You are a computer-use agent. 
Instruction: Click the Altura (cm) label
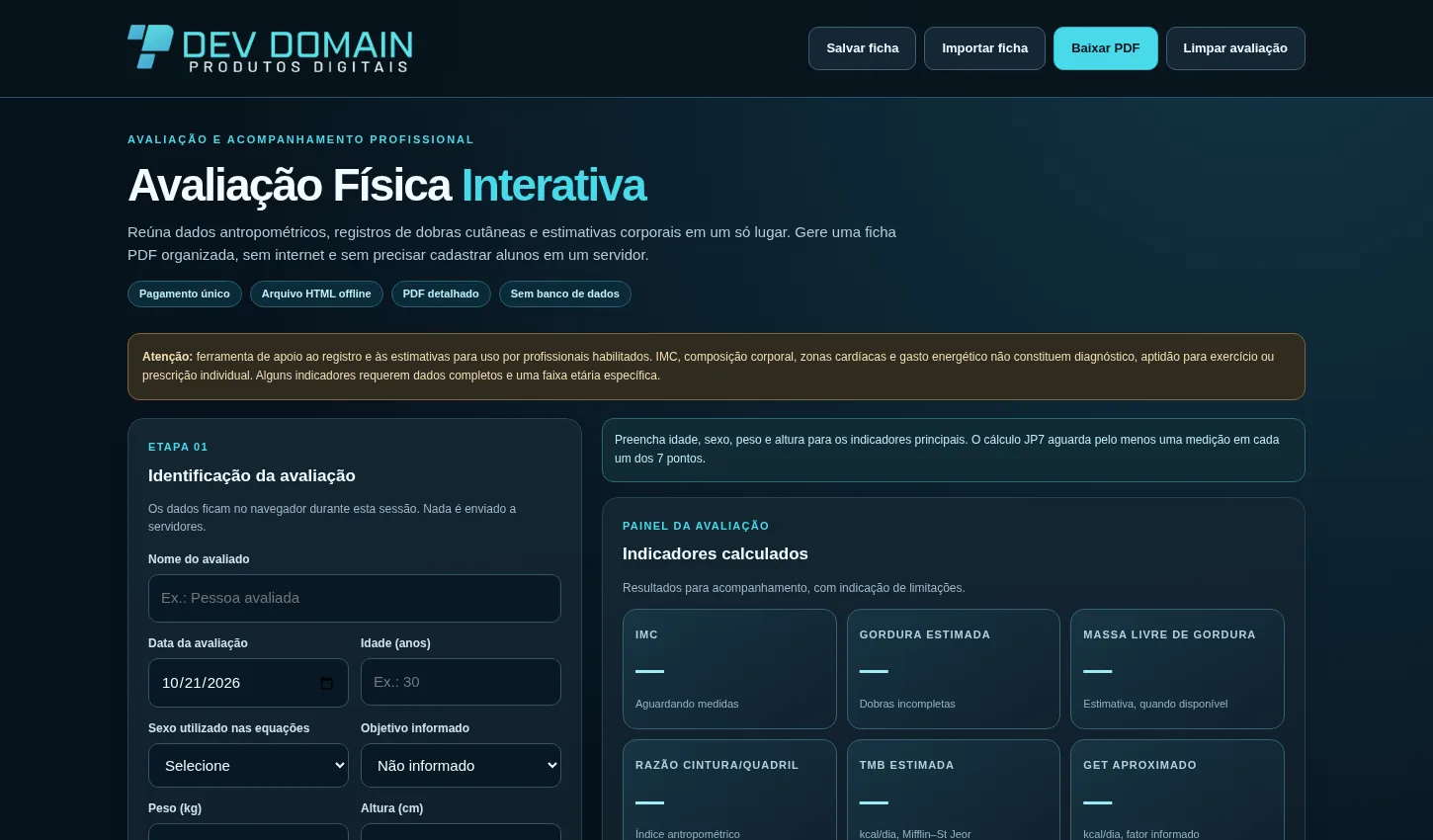[392, 808]
